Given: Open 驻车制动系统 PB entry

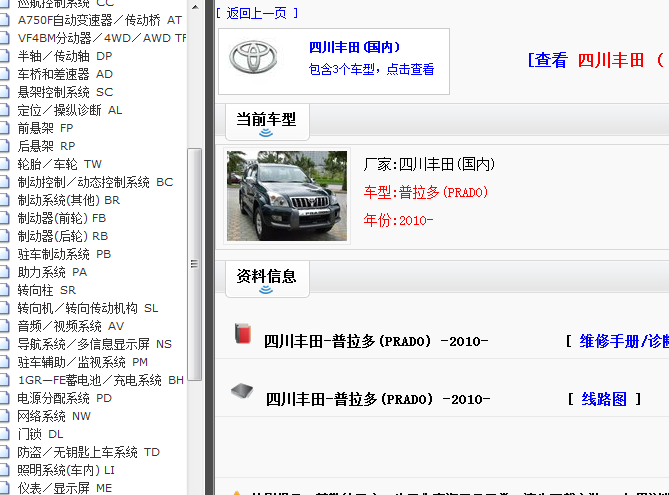Looking at the screenshot, I should (64, 254).
